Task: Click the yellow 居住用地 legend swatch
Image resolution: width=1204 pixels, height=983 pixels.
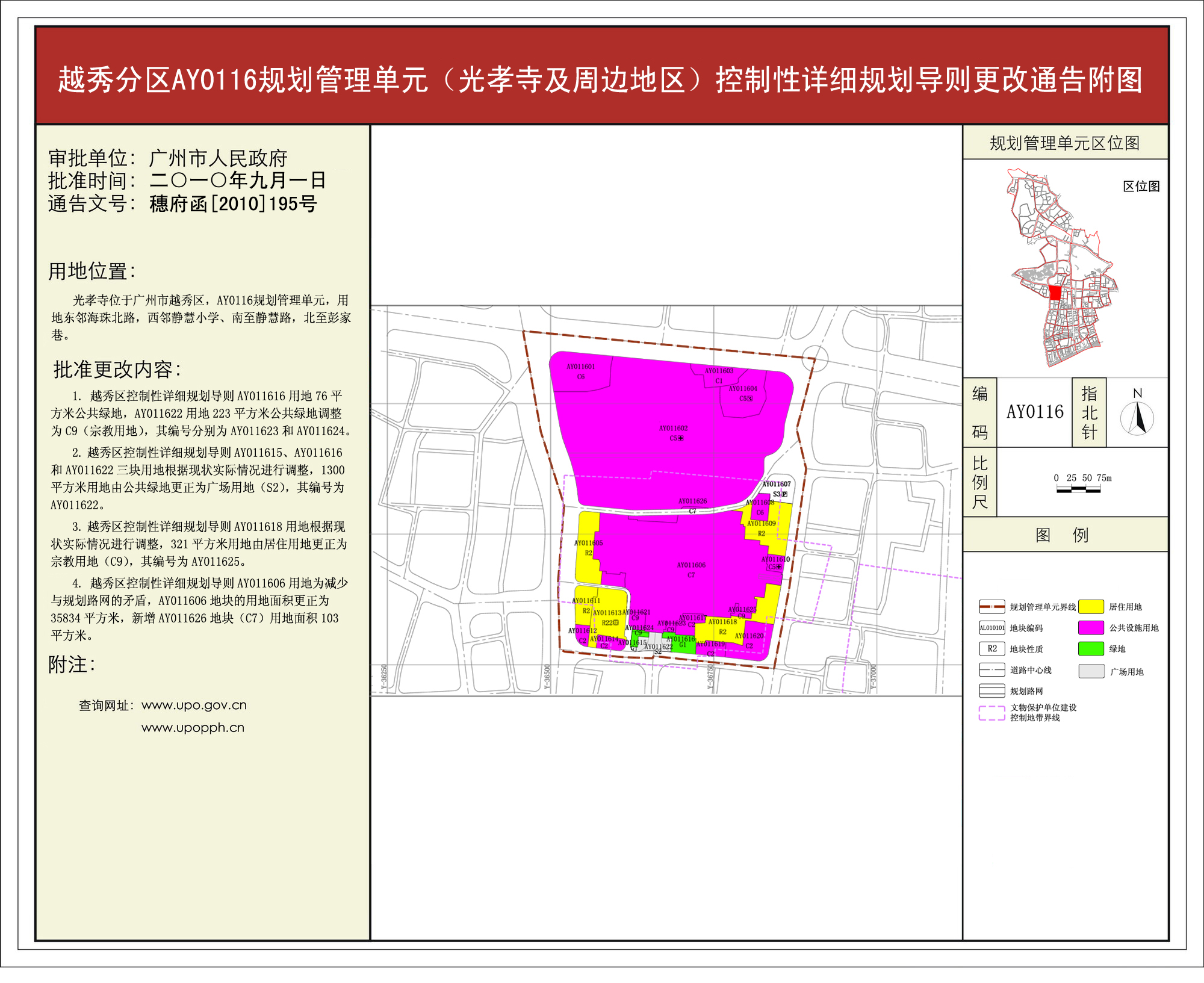Action: [x=1091, y=607]
